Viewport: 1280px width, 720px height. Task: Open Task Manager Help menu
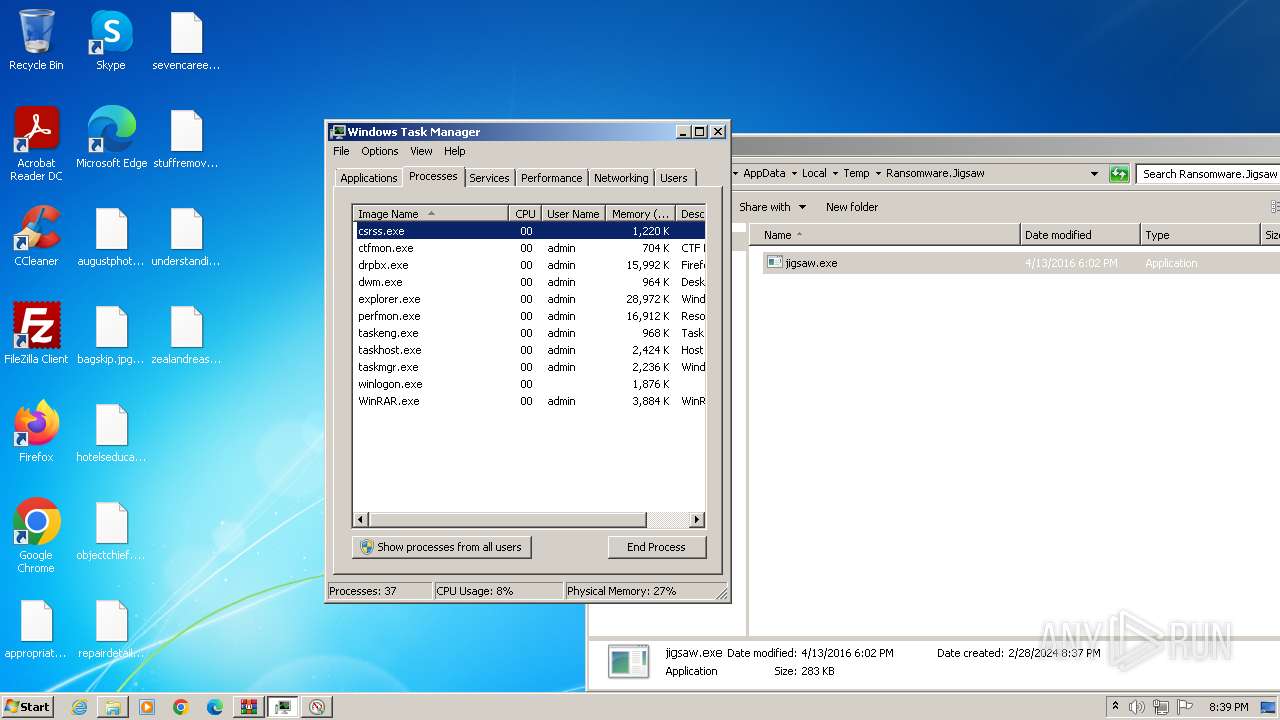(454, 151)
